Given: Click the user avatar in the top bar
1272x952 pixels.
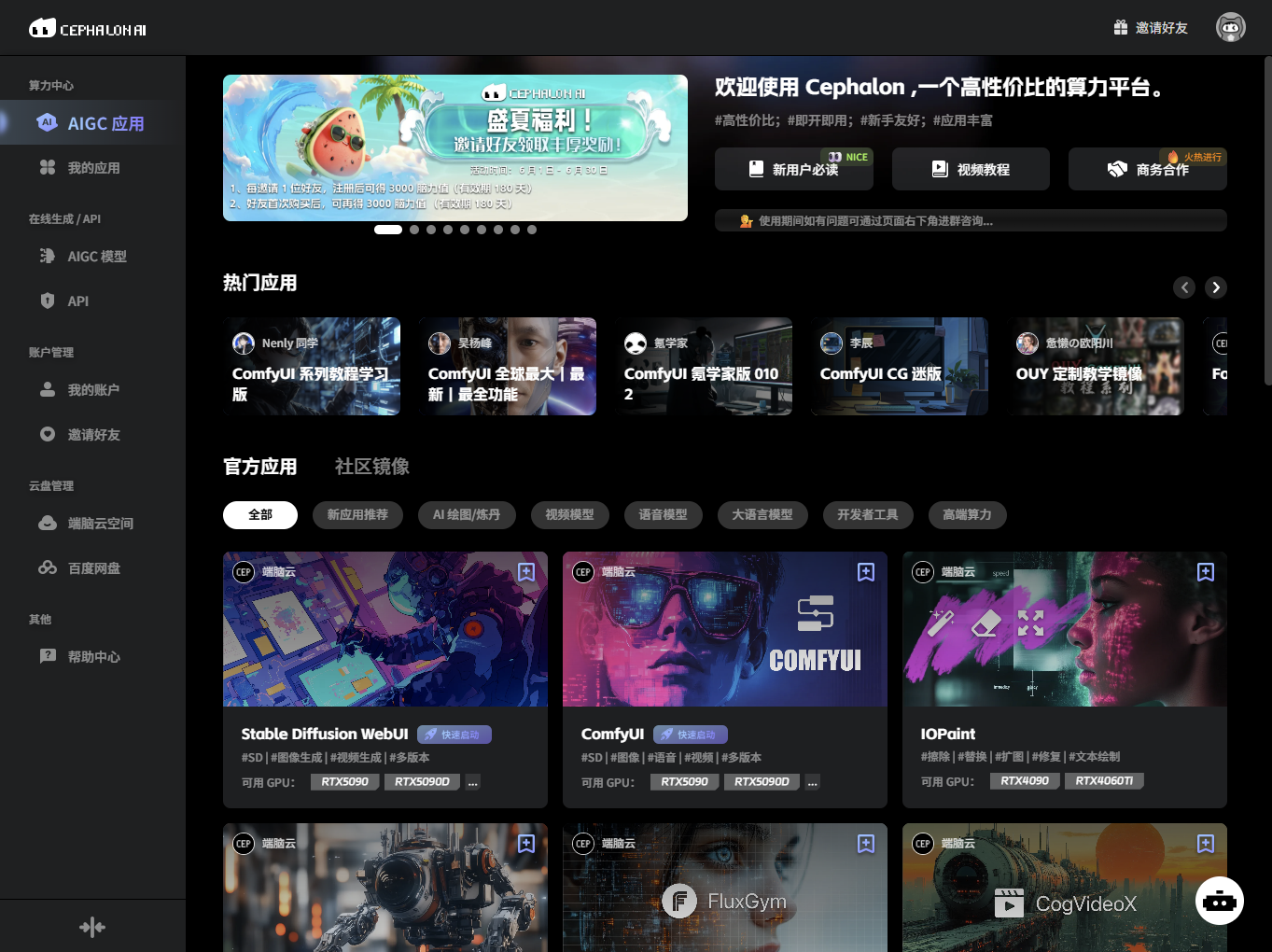Looking at the screenshot, I should click(1230, 27).
